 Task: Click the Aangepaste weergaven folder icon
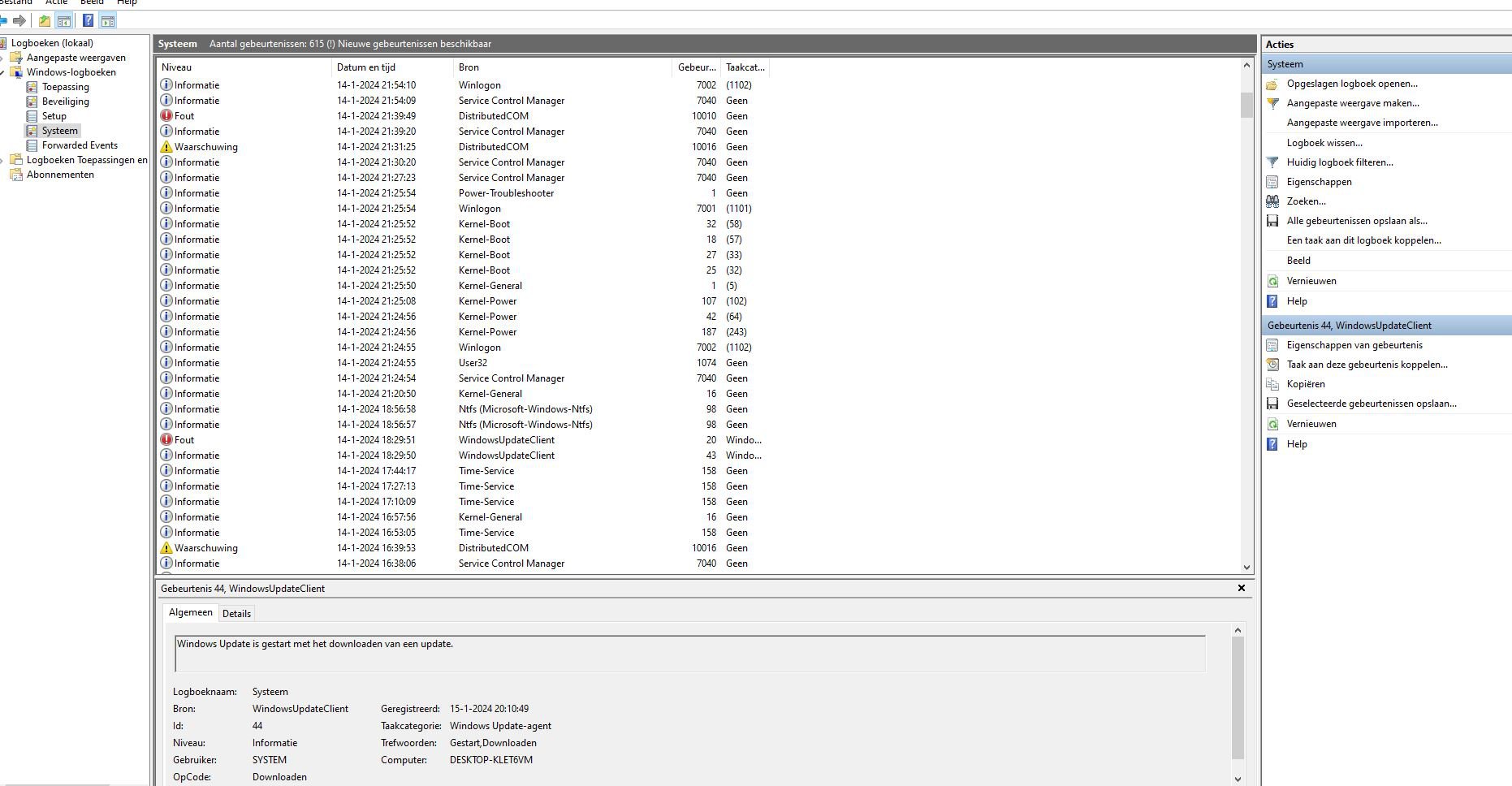click(16, 58)
